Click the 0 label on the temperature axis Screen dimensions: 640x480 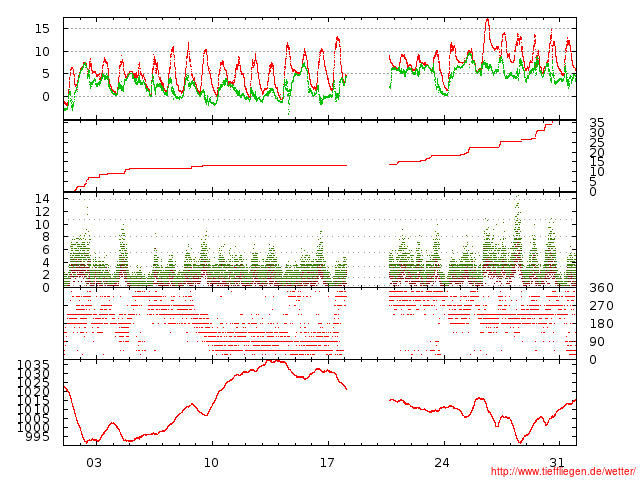pyautogui.click(x=46, y=97)
